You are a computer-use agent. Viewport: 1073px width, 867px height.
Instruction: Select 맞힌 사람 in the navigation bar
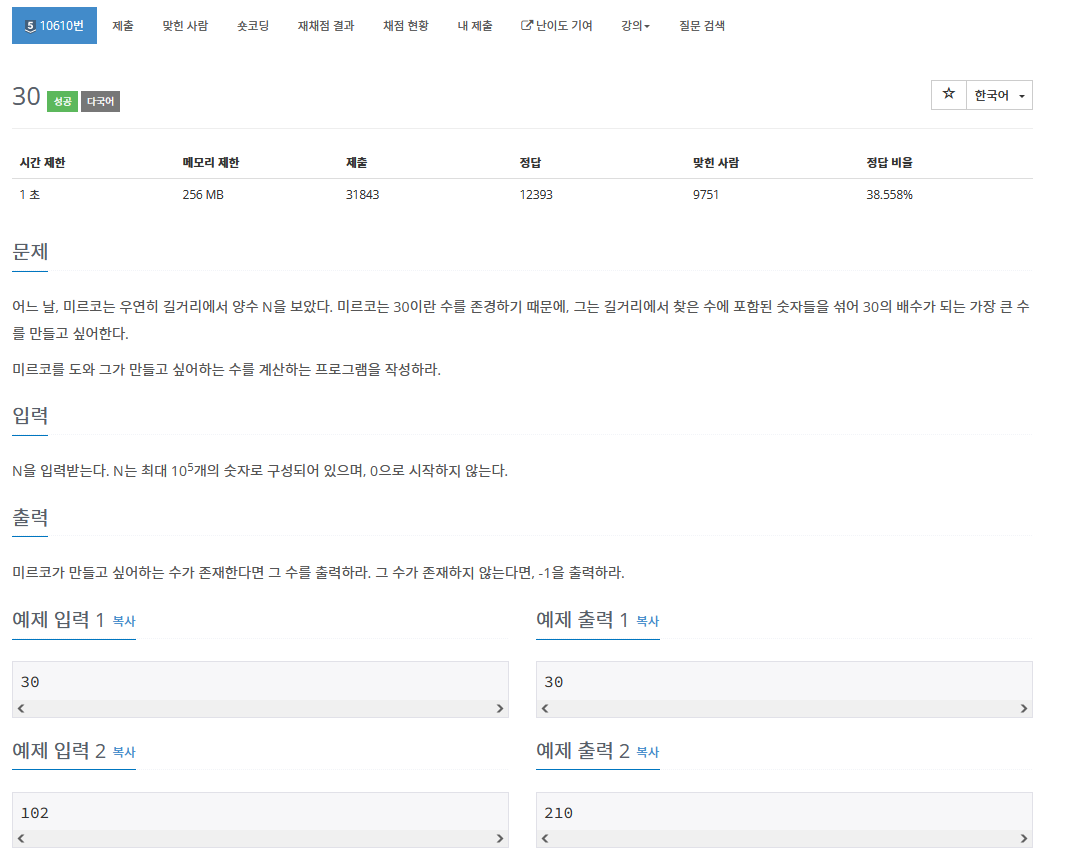184,25
